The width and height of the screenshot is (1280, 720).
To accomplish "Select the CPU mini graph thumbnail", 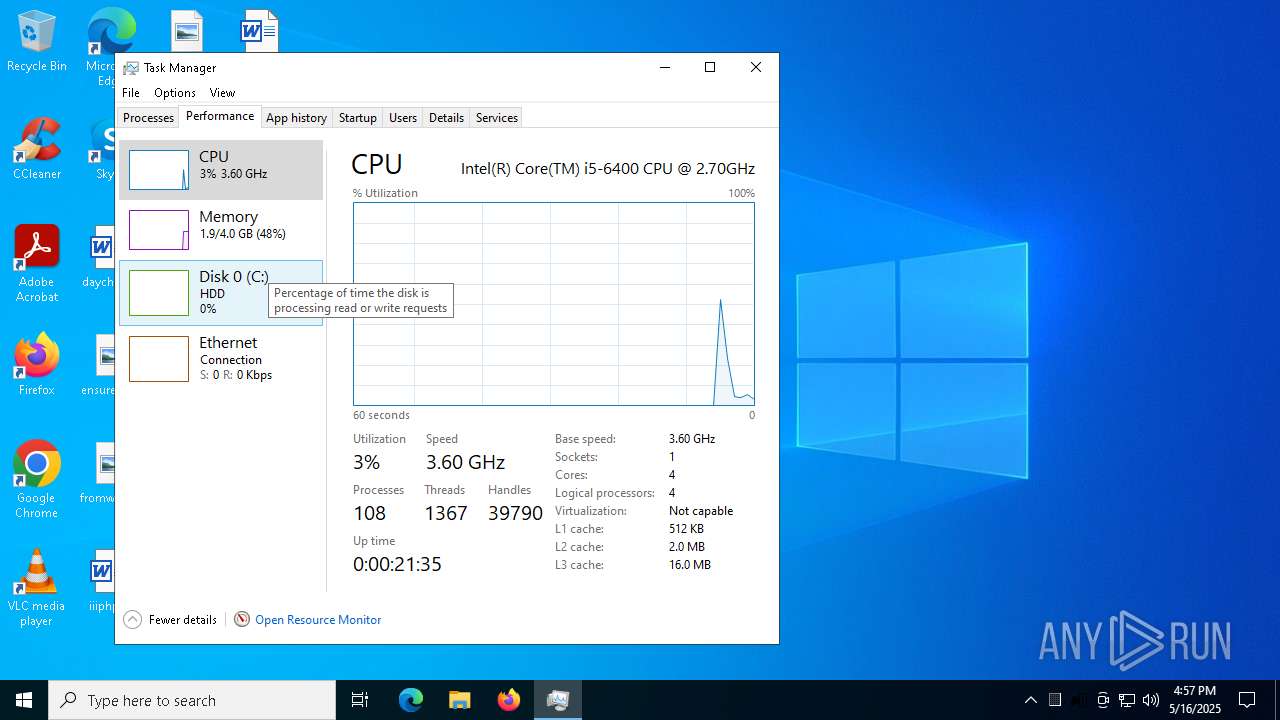I will click(159, 170).
